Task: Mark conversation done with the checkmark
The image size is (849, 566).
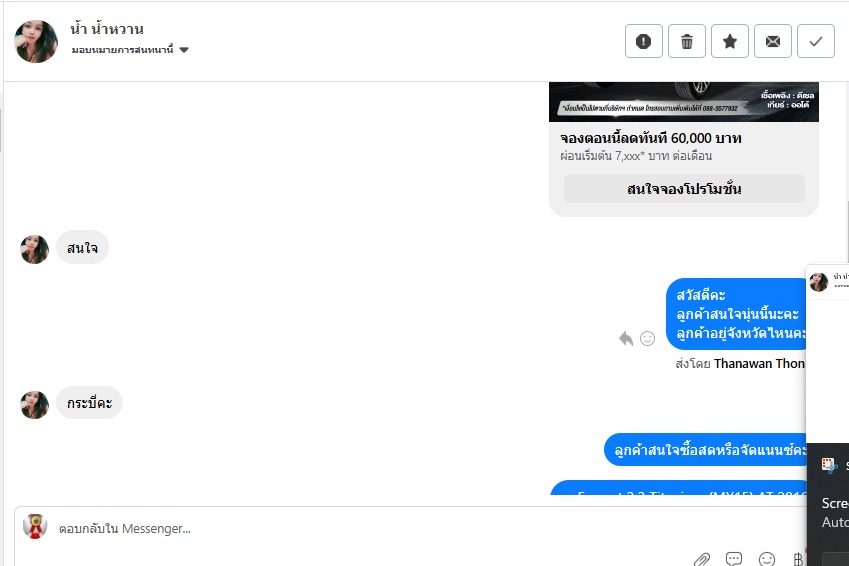Action: pyautogui.click(x=815, y=41)
